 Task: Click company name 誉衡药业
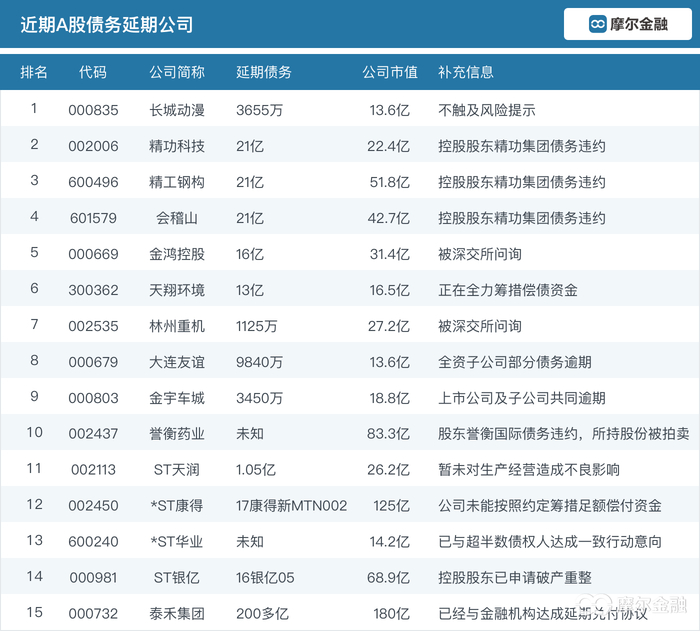click(x=177, y=434)
